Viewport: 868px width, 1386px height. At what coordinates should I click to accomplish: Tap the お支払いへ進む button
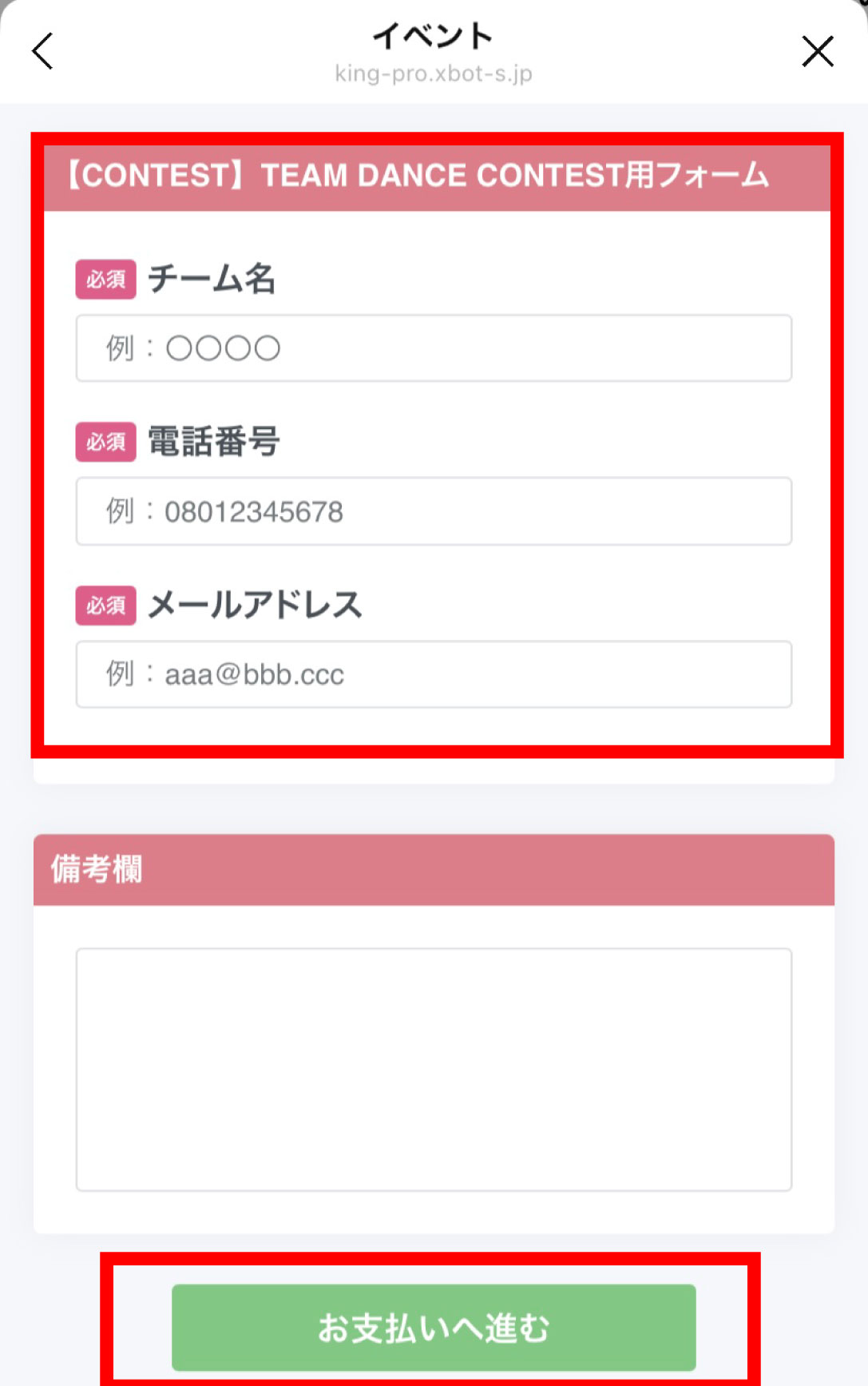coord(434,1328)
